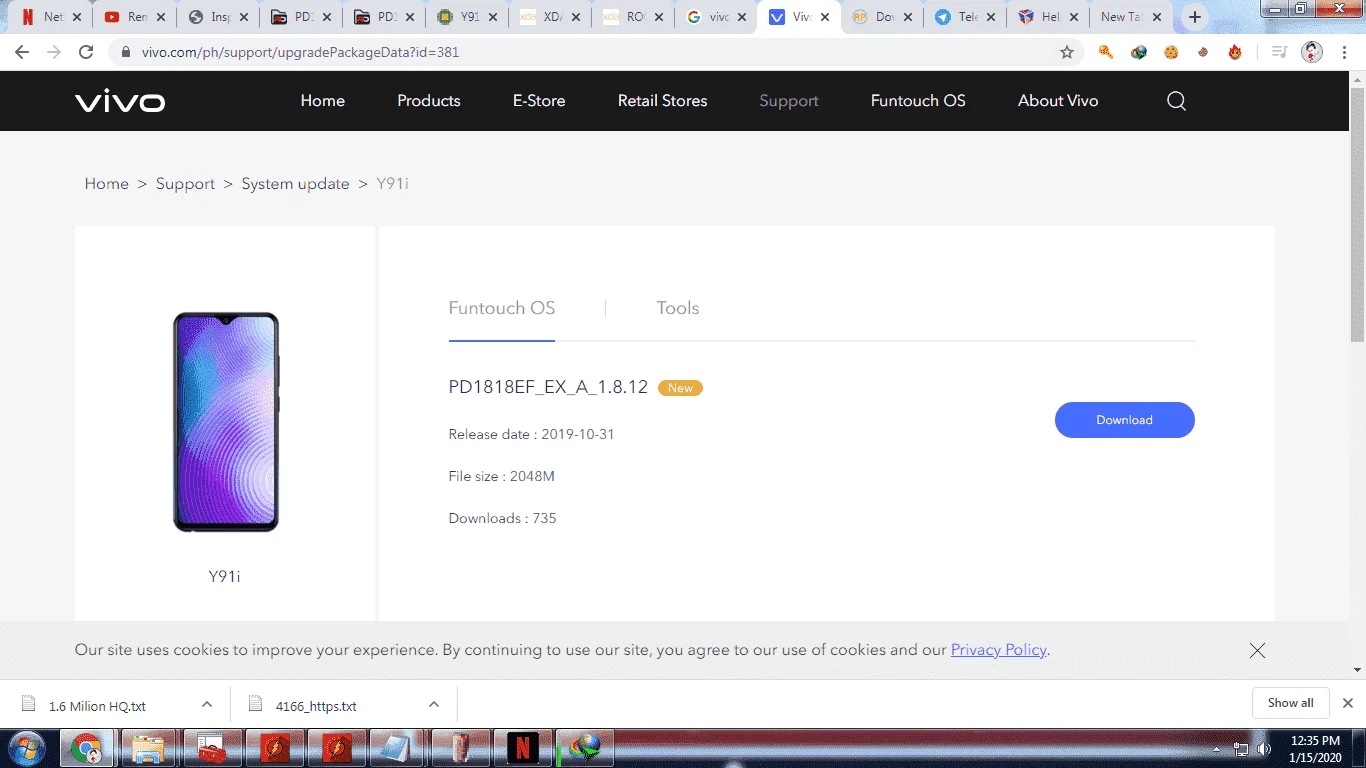Open a new tab with the plus button
This screenshot has width=1366, height=768.
click(1194, 17)
